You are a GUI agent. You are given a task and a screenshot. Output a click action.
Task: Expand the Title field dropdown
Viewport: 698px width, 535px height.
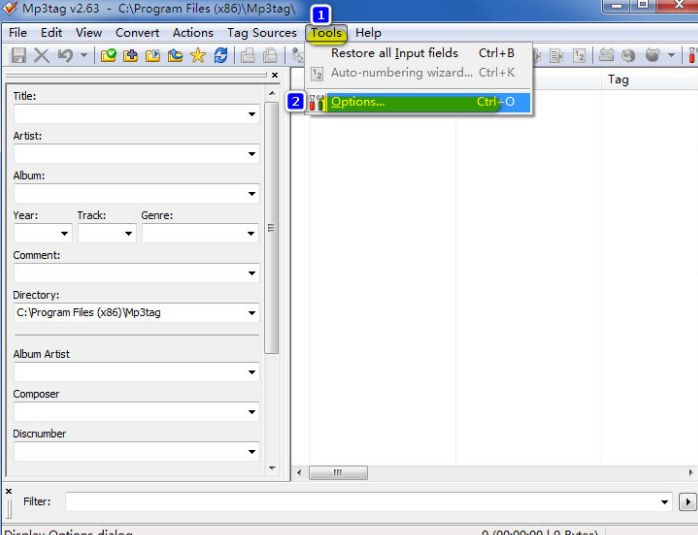[252, 114]
